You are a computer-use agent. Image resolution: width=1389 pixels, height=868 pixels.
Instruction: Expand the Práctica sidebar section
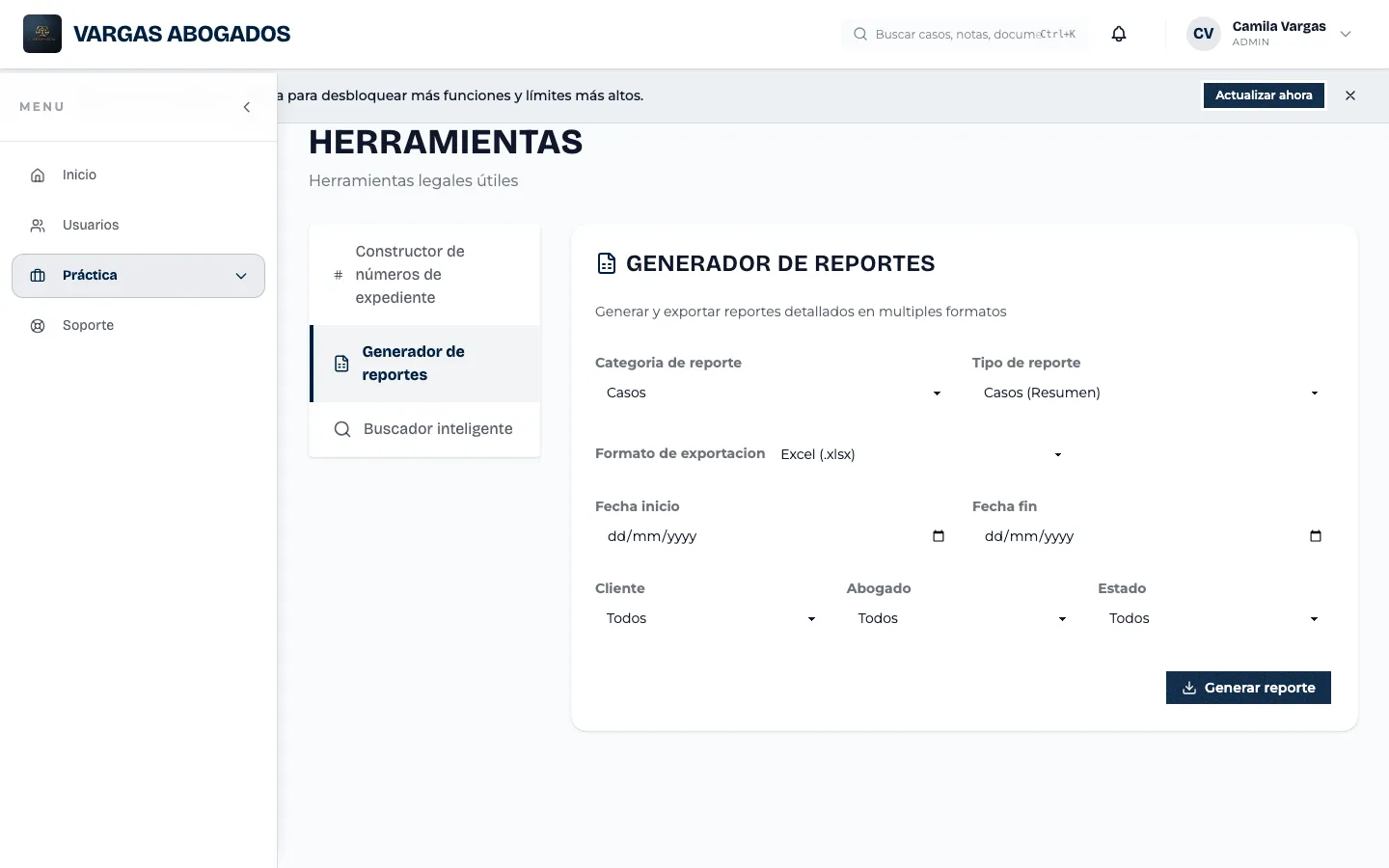138,276
